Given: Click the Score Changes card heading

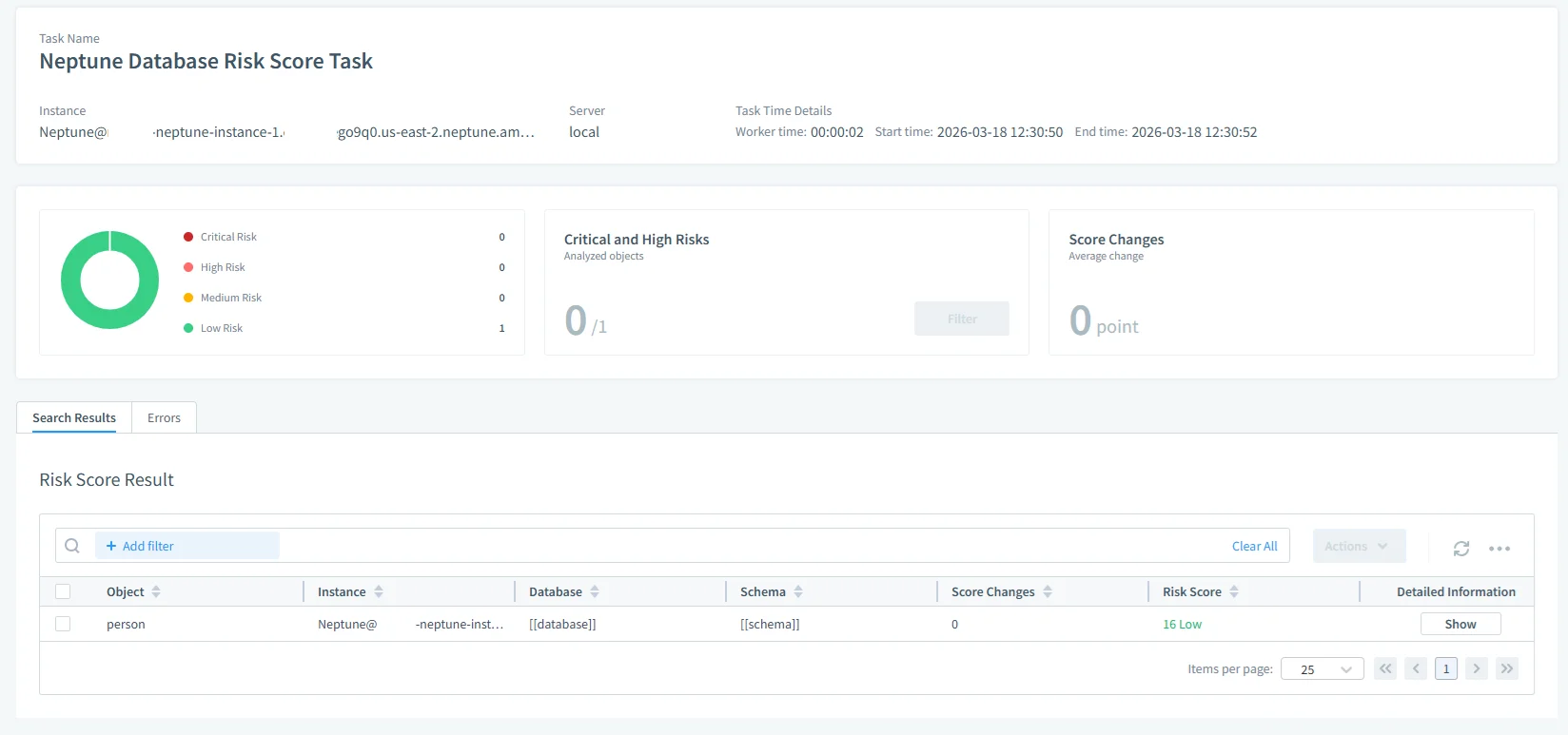Looking at the screenshot, I should click(x=1116, y=240).
